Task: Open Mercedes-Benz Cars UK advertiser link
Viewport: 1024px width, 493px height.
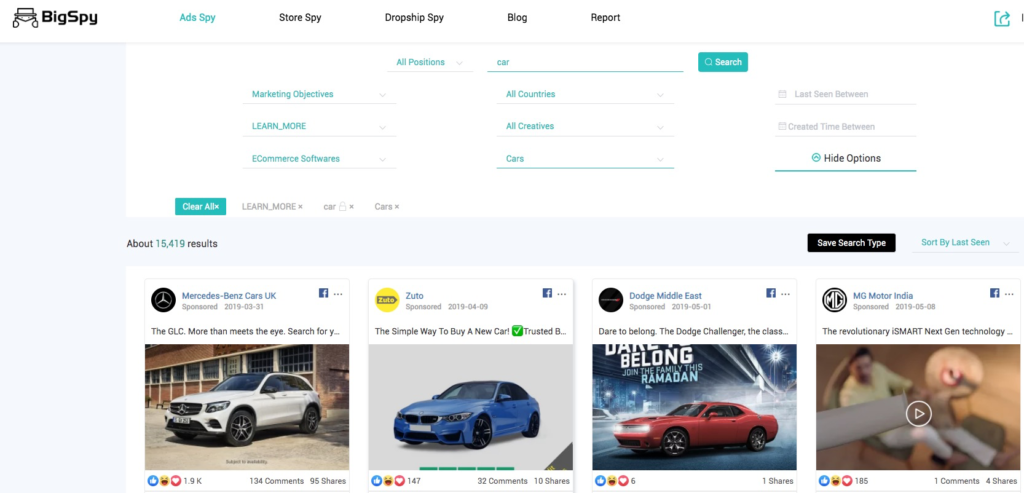Action: 229,296
